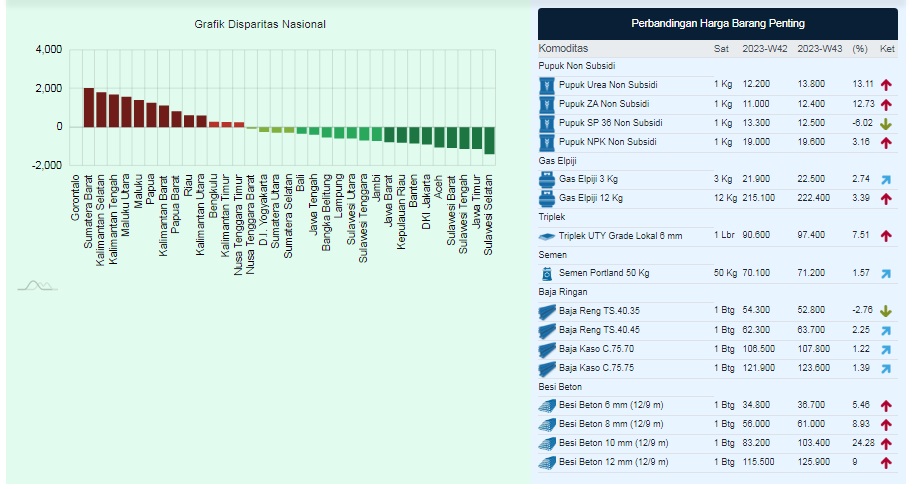Click the Sulawesi Selatan bar in the chart
Screen dimensions: 913x489
tap(489, 140)
